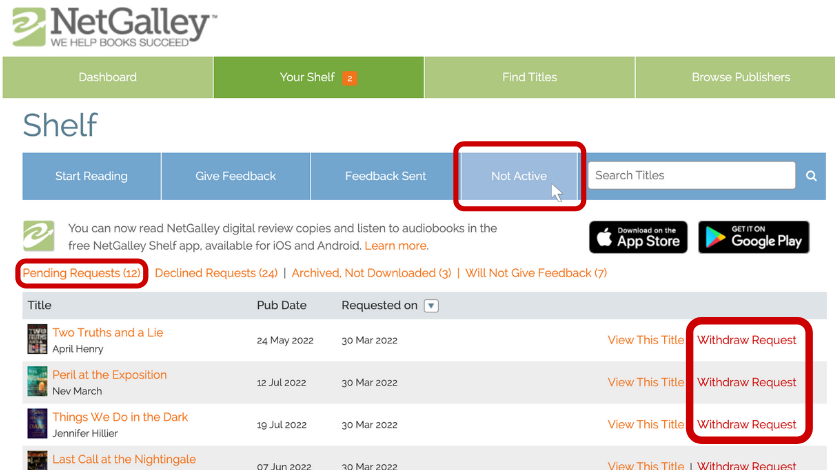The width and height of the screenshot is (835, 470).
Task: Open Browse Publishers in the navigation
Action: (740, 77)
